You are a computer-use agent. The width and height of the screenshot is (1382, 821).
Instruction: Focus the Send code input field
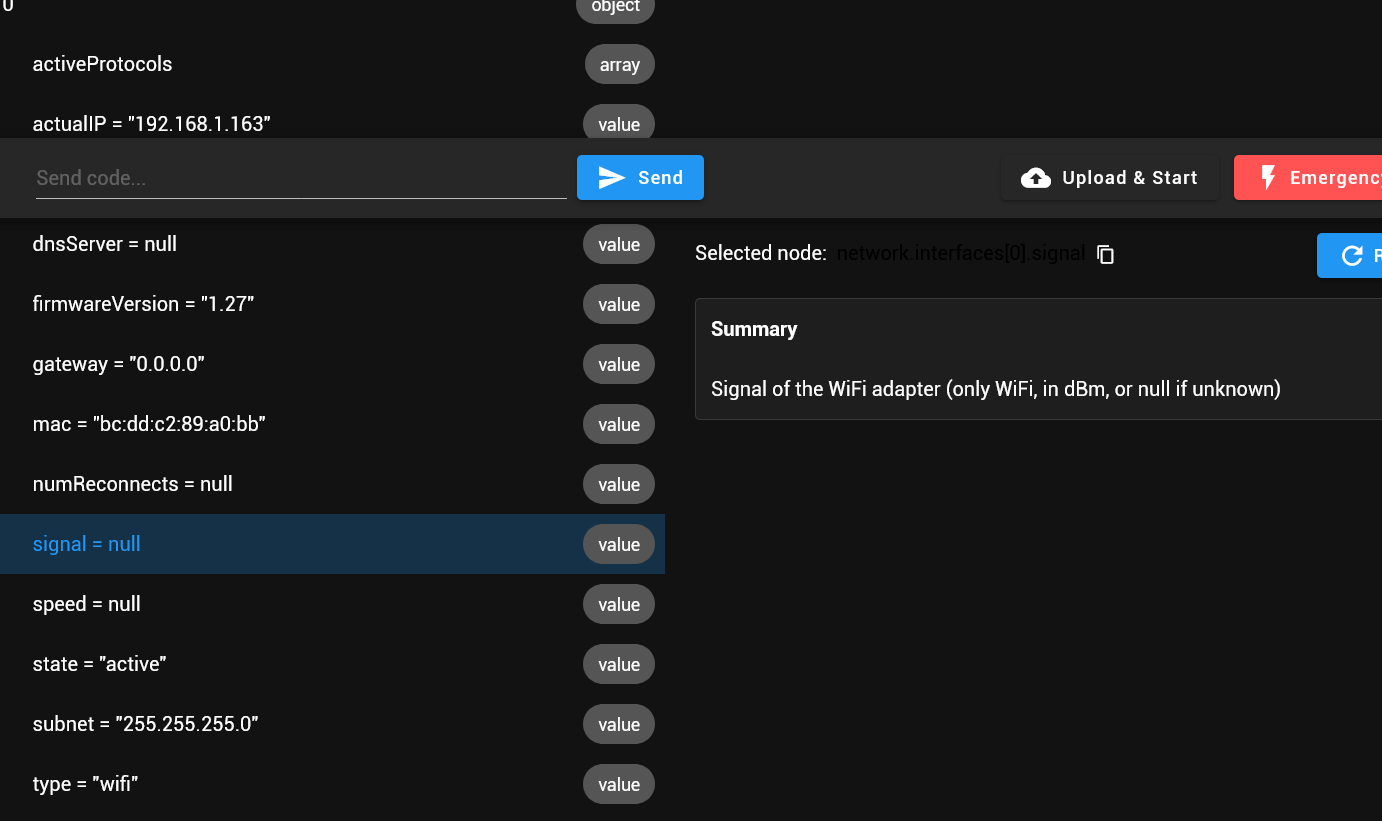click(301, 178)
